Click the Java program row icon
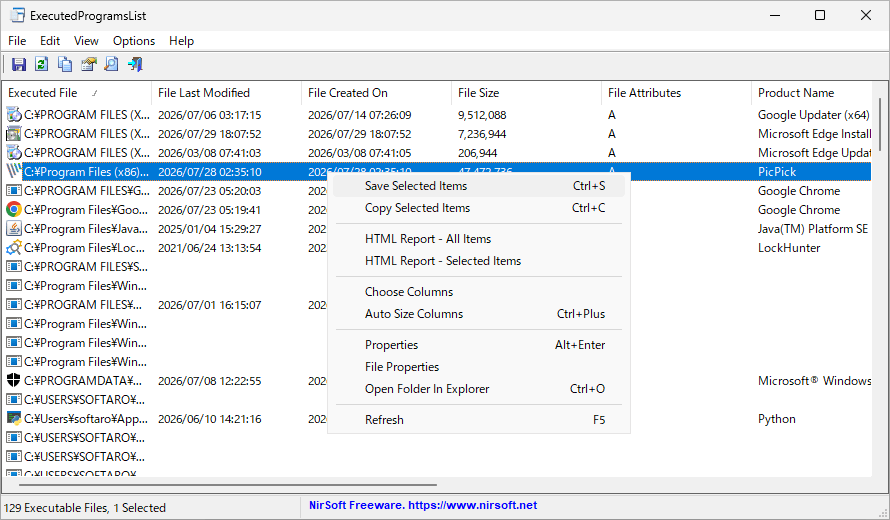 [x=14, y=229]
